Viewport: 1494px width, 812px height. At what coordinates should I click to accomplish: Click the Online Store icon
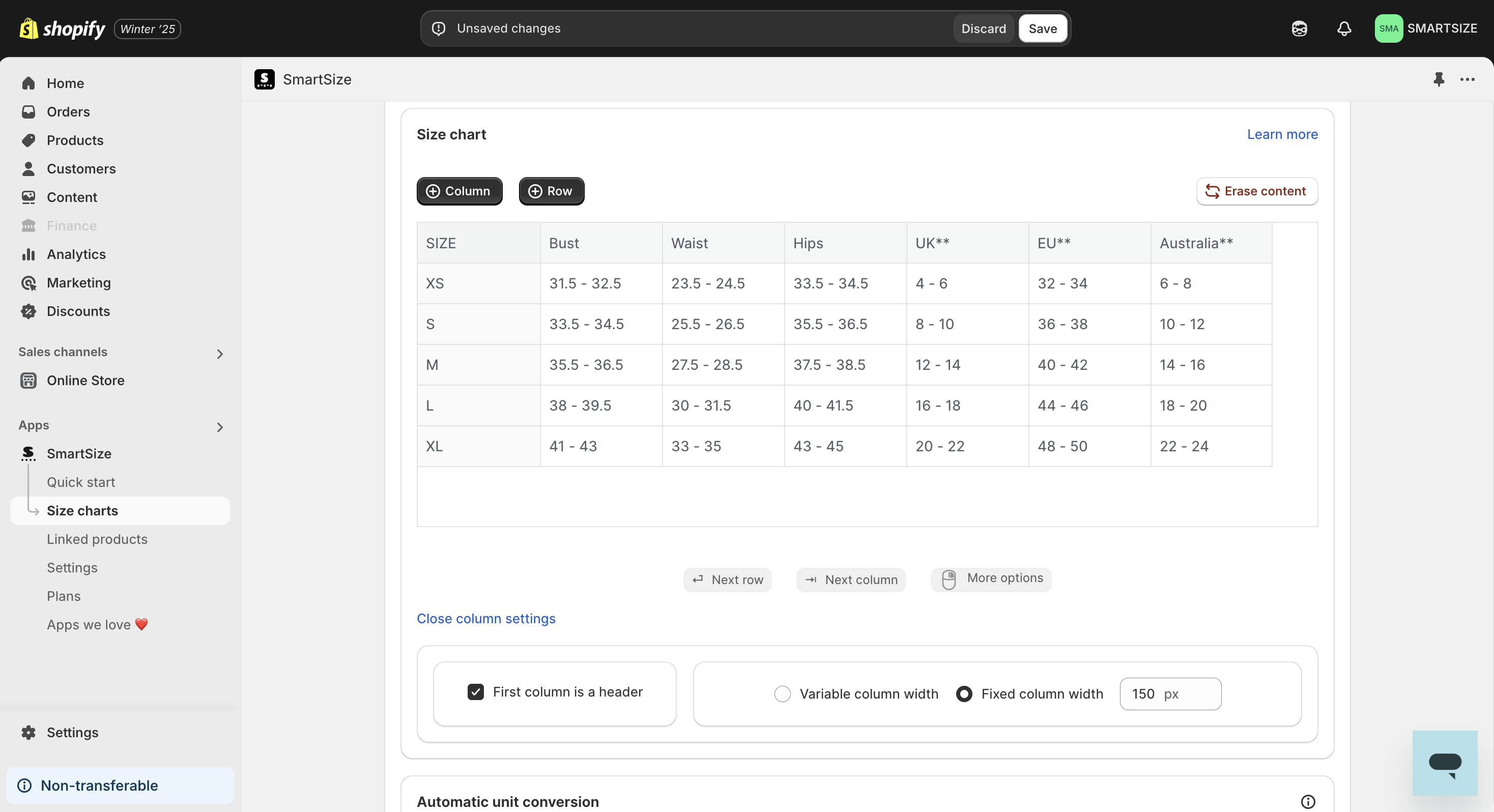(28, 381)
